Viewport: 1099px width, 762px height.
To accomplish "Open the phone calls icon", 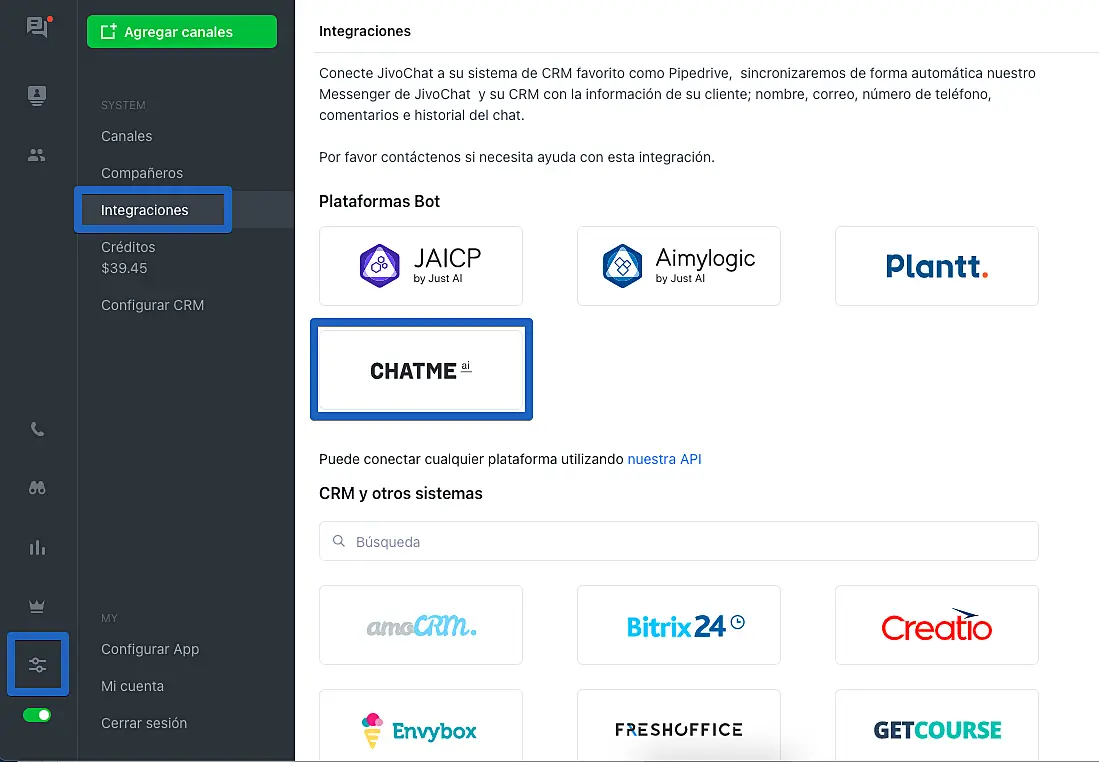I will pos(37,430).
